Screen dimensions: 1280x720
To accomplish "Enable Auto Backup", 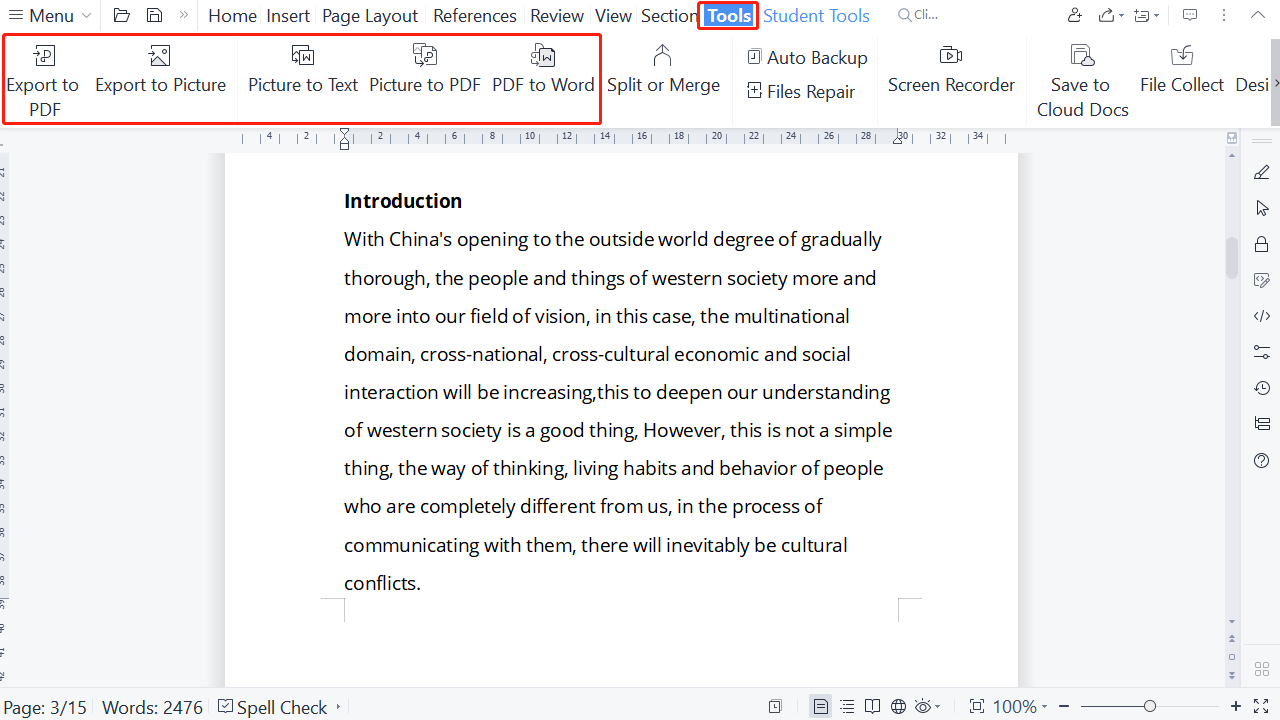I will coord(807,57).
